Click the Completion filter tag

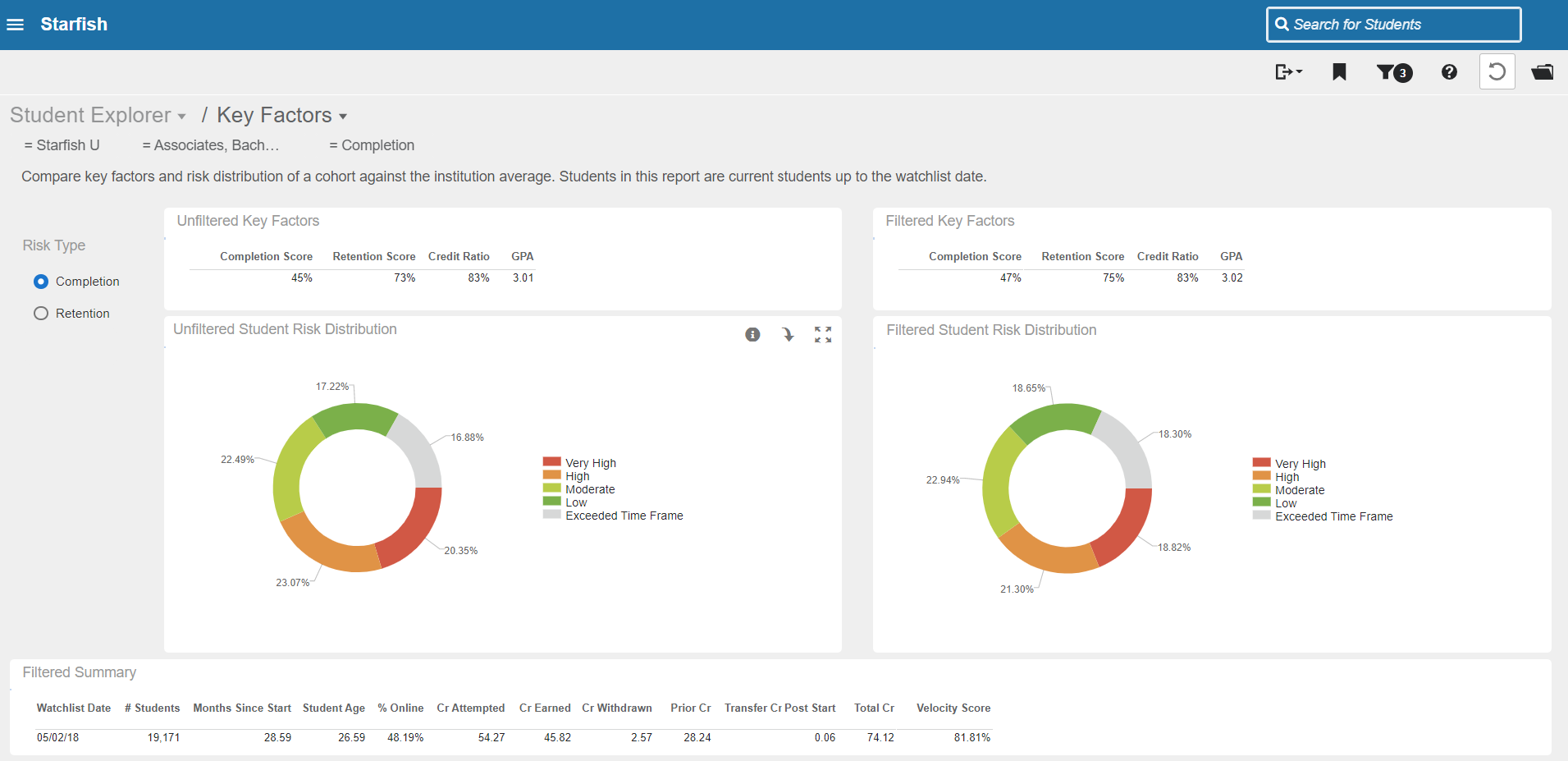coord(372,145)
